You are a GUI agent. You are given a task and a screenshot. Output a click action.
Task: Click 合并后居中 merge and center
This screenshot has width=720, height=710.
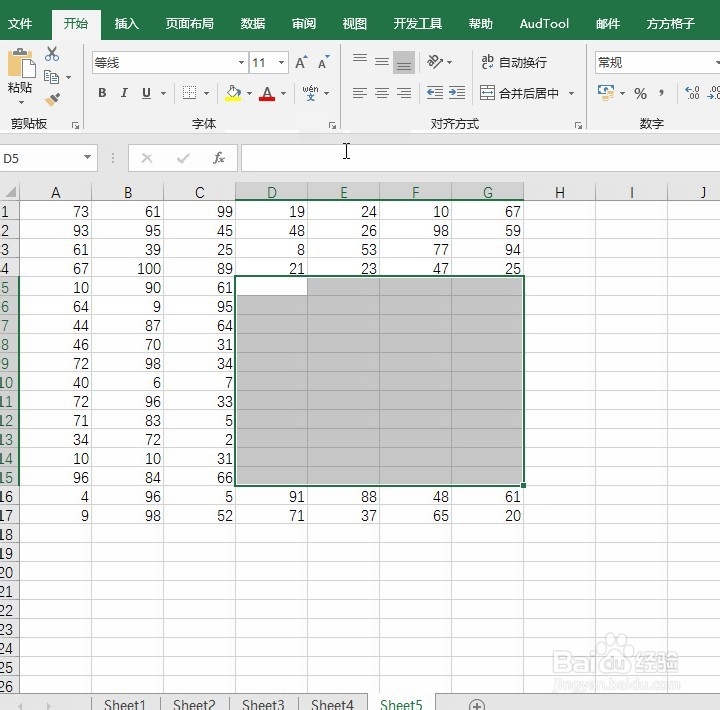(x=519, y=93)
